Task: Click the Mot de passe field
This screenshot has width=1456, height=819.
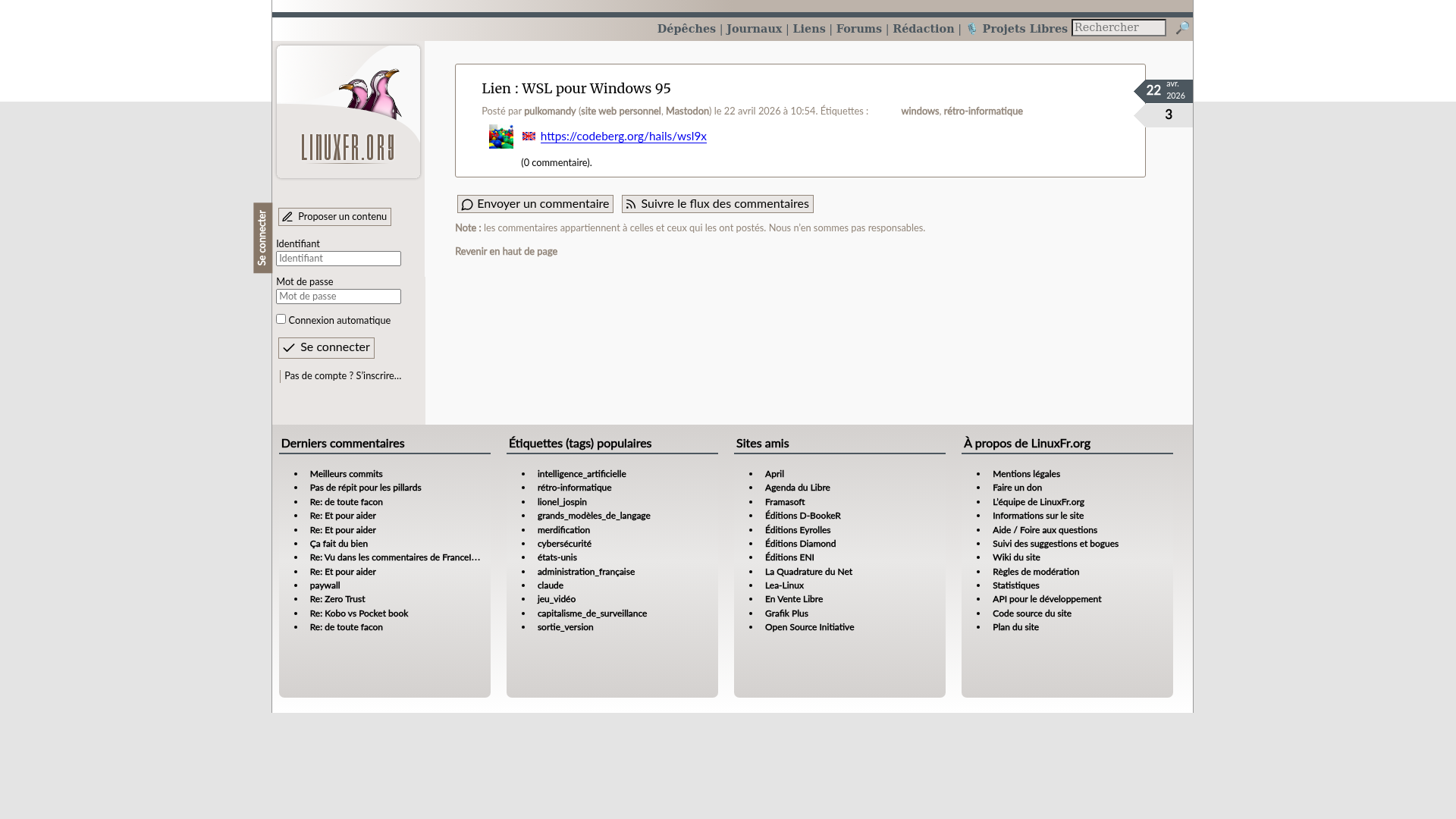Action: 338,297
